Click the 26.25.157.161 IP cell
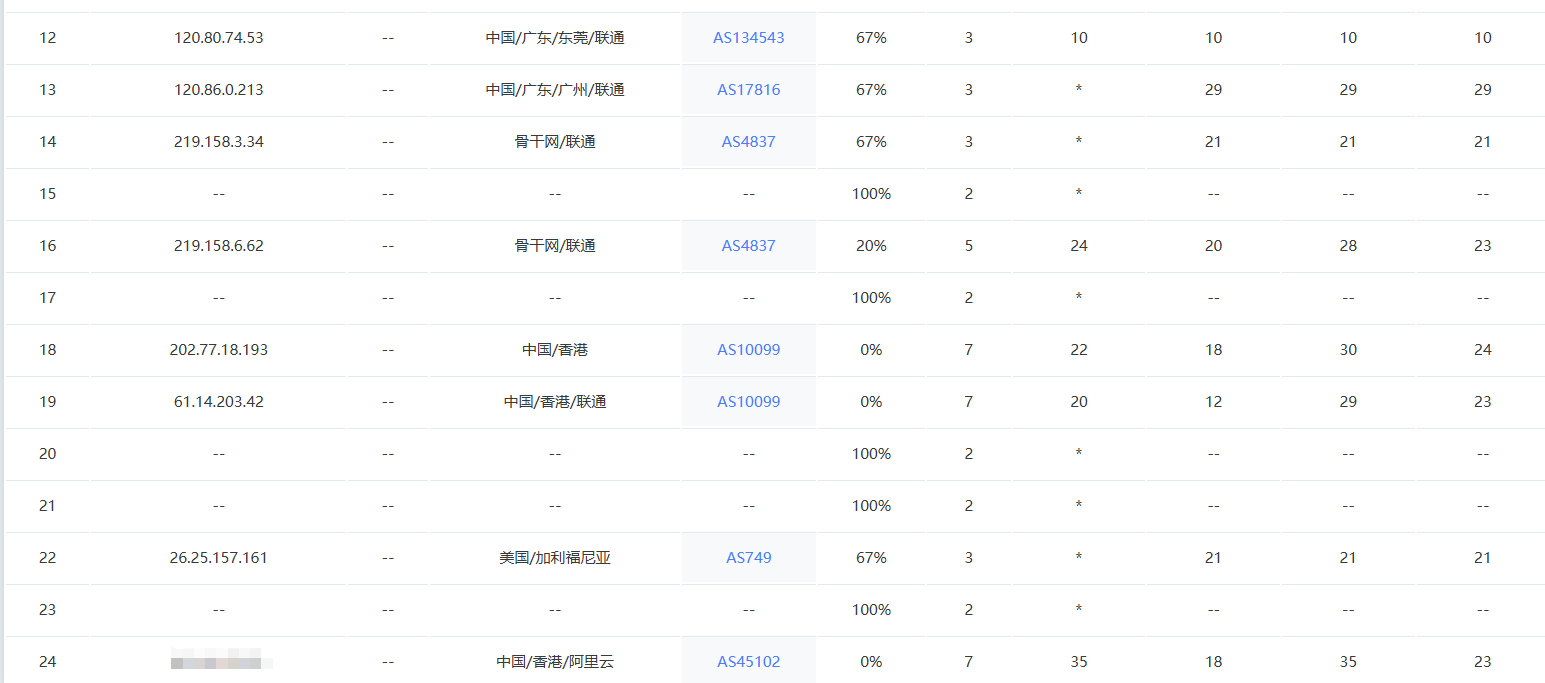The width and height of the screenshot is (1545, 683). pyautogui.click(x=219, y=558)
